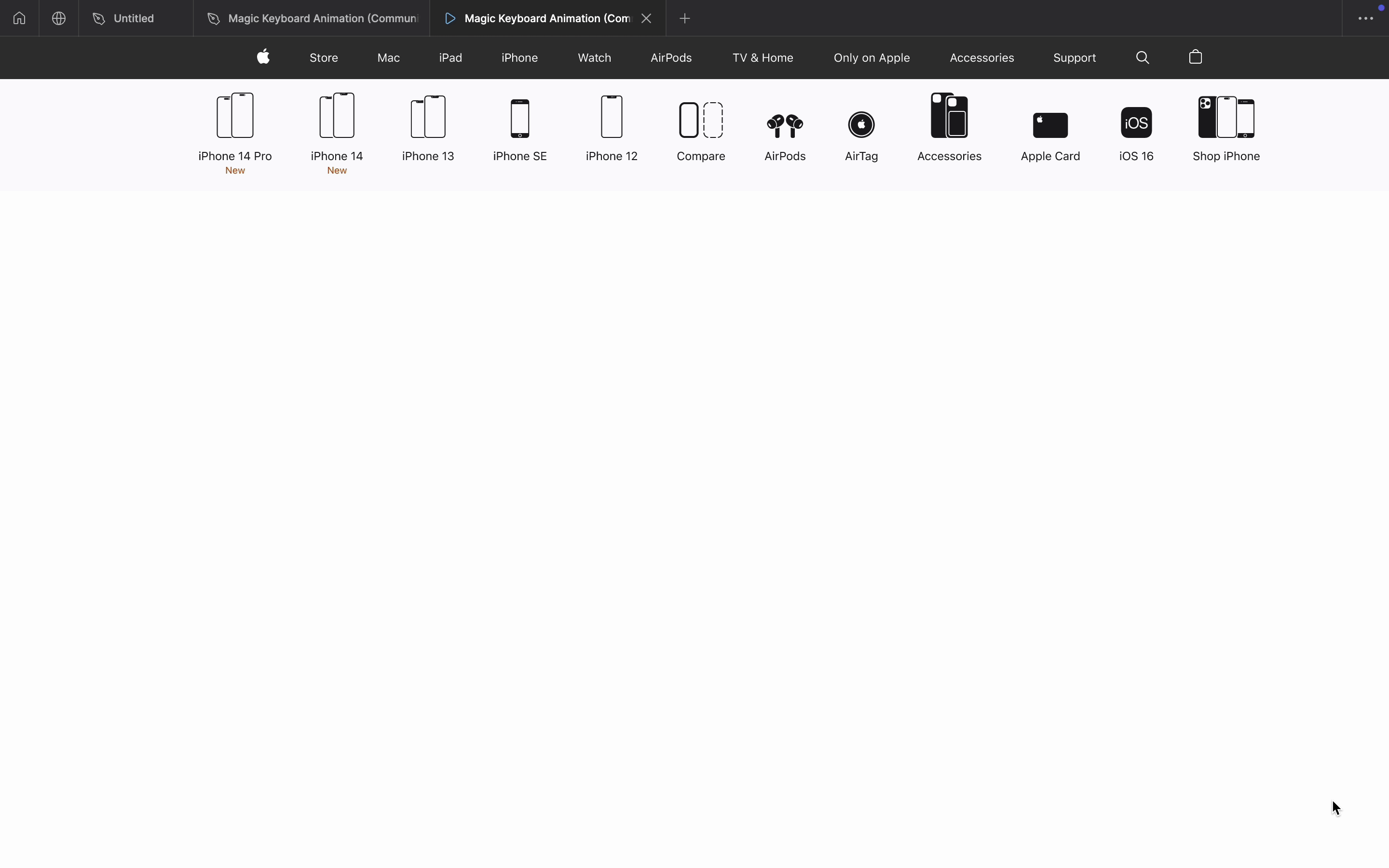Select the iPhone 14 Pro icon
1389x868 pixels.
point(235,115)
